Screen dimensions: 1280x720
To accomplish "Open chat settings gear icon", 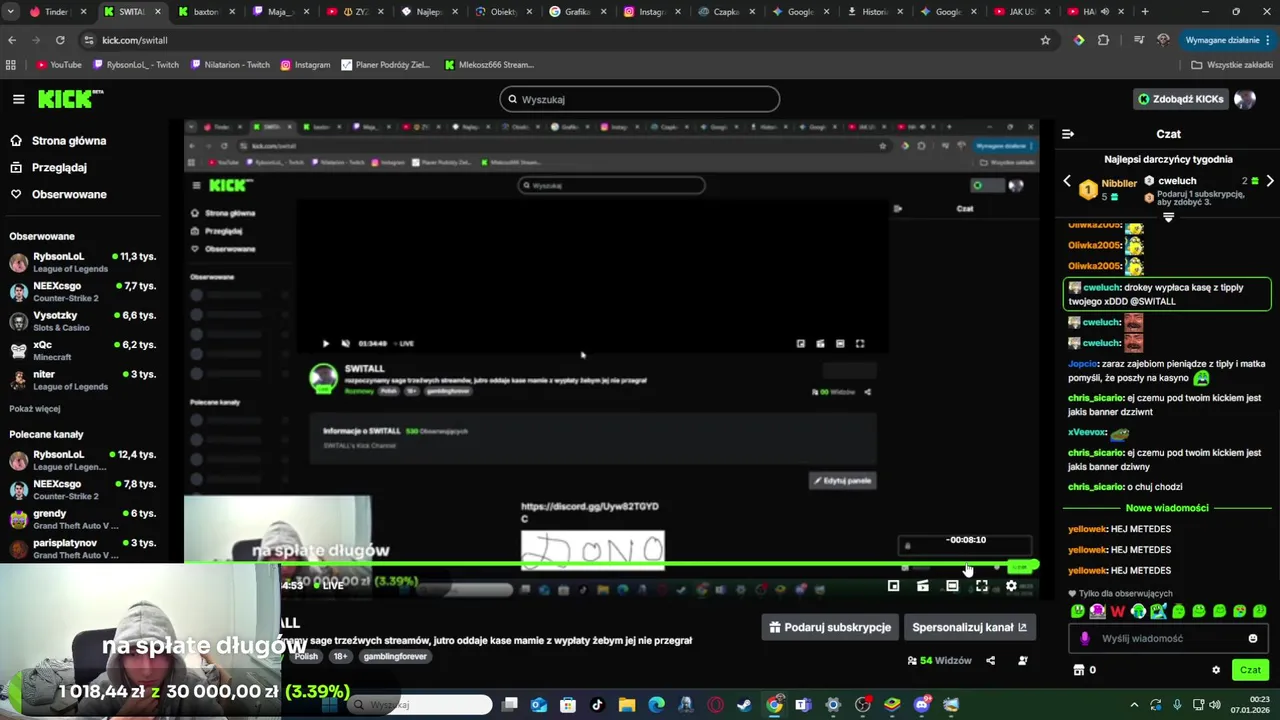I will coord(1216,670).
